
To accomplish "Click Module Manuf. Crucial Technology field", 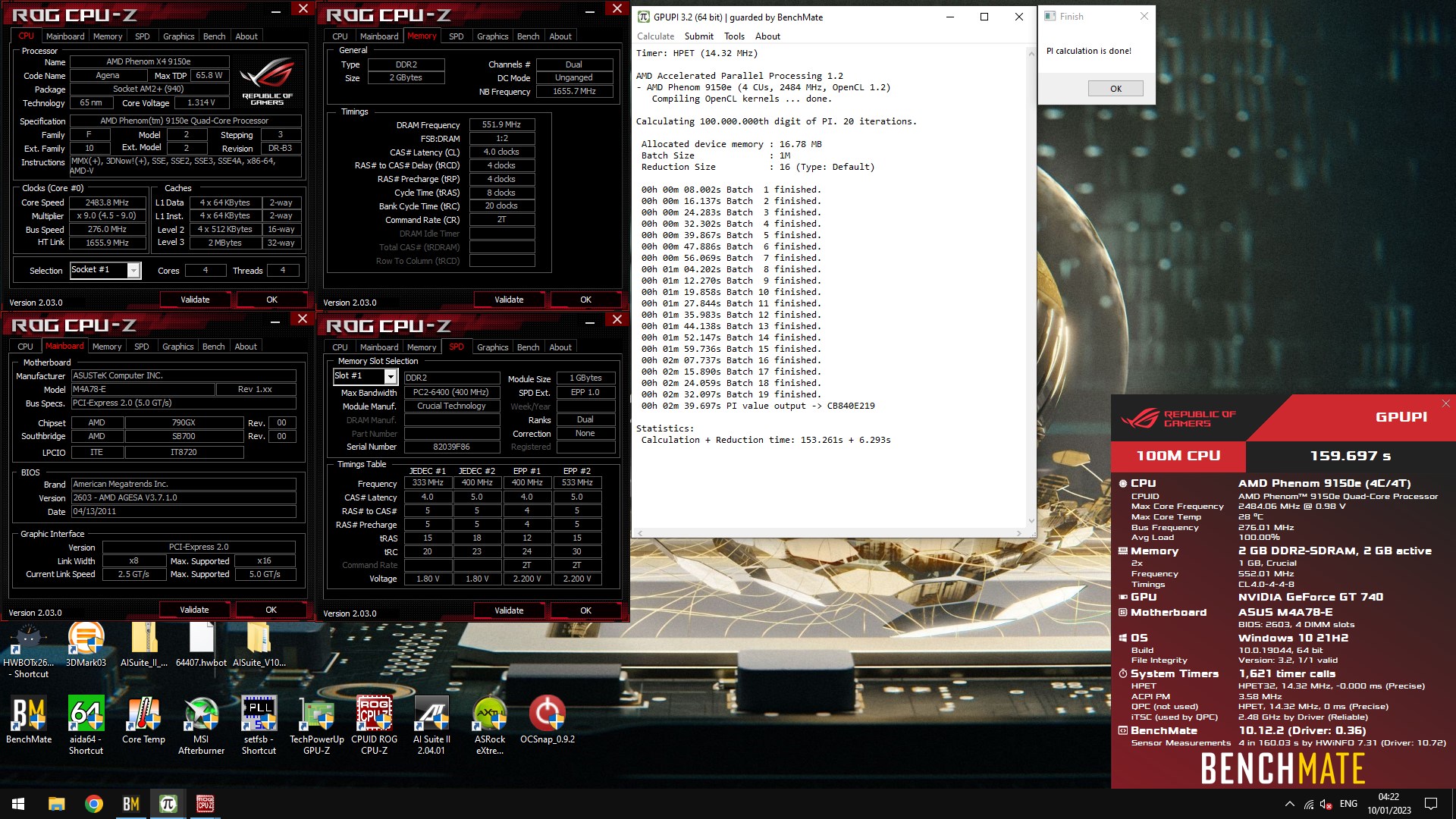I will click(451, 406).
